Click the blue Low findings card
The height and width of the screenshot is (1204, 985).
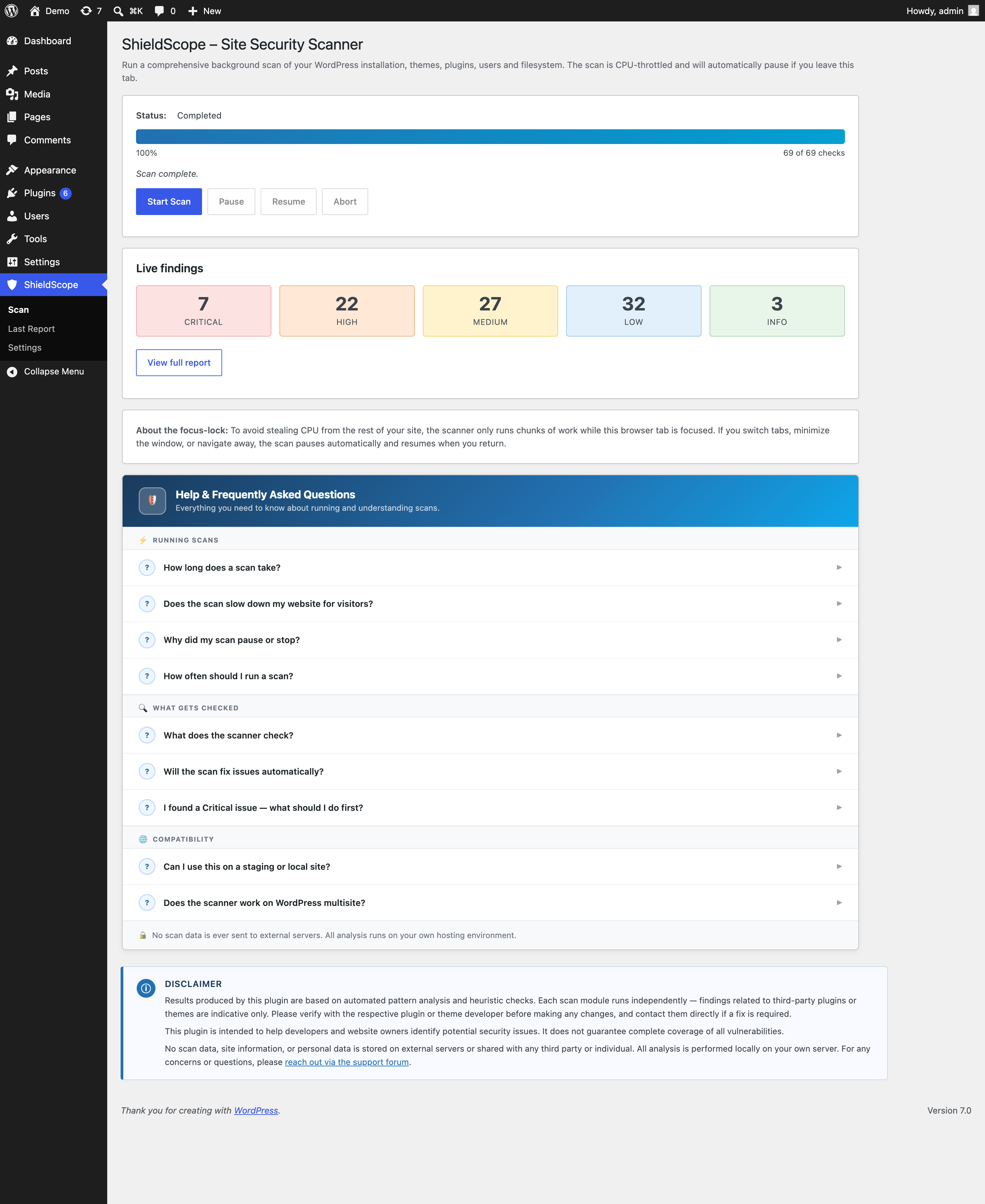(634, 311)
